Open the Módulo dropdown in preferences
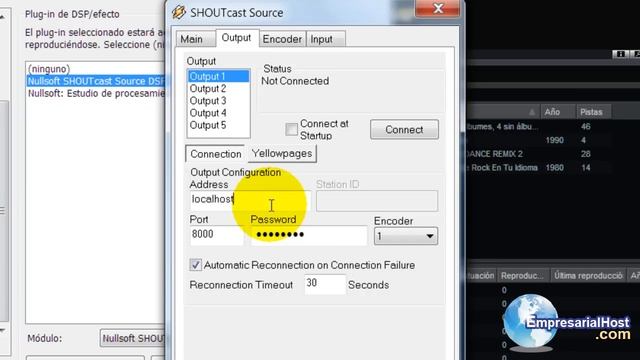This screenshot has width=640, height=360. tap(132, 338)
